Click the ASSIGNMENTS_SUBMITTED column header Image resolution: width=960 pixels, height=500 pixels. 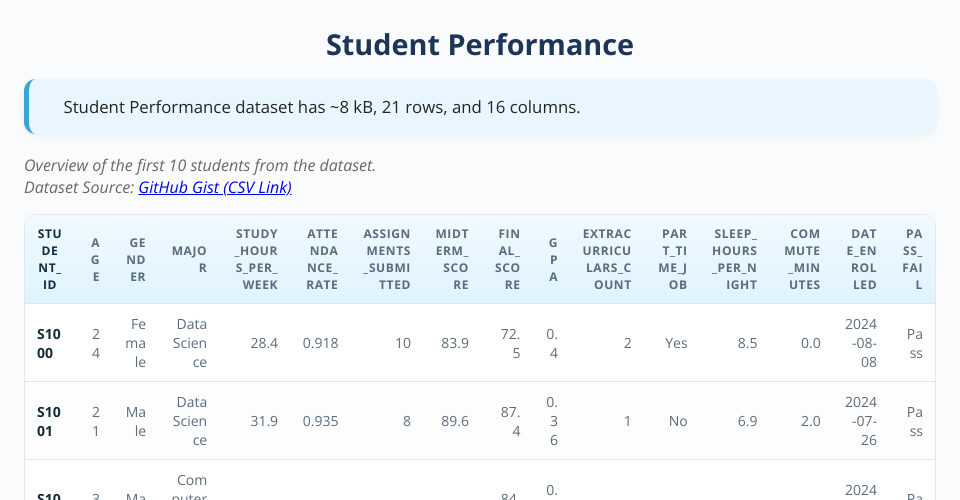[x=386, y=259]
